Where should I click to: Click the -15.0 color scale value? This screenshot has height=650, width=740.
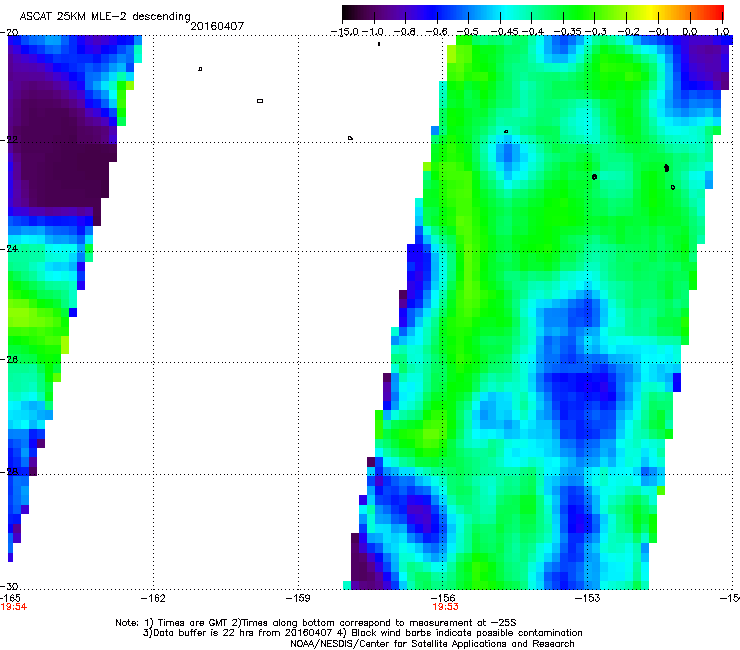[x=345, y=32]
